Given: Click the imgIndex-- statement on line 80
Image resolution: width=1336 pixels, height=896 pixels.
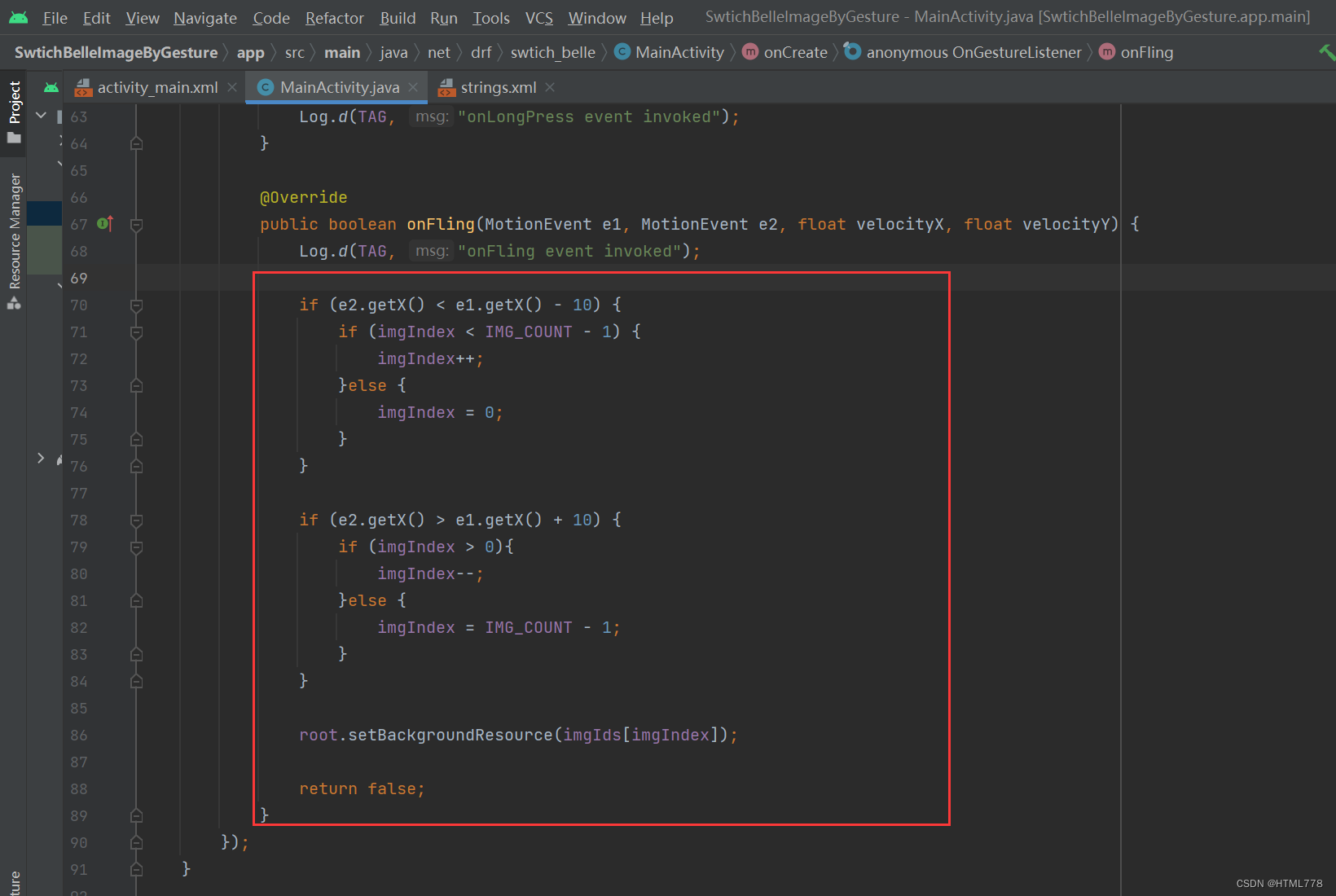Looking at the screenshot, I should coord(430,573).
